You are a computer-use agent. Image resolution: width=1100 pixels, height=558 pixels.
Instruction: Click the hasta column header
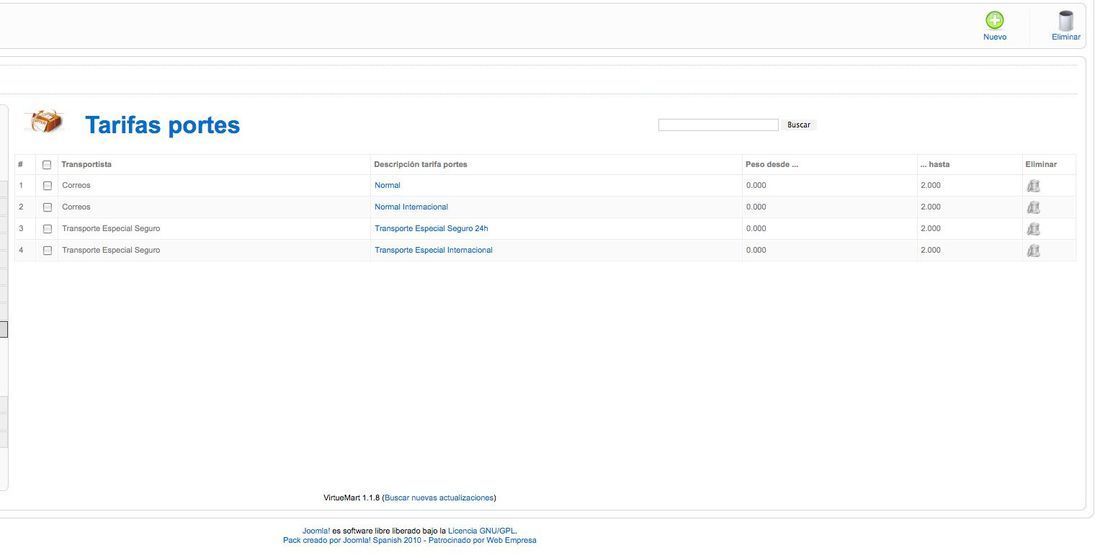pos(935,164)
